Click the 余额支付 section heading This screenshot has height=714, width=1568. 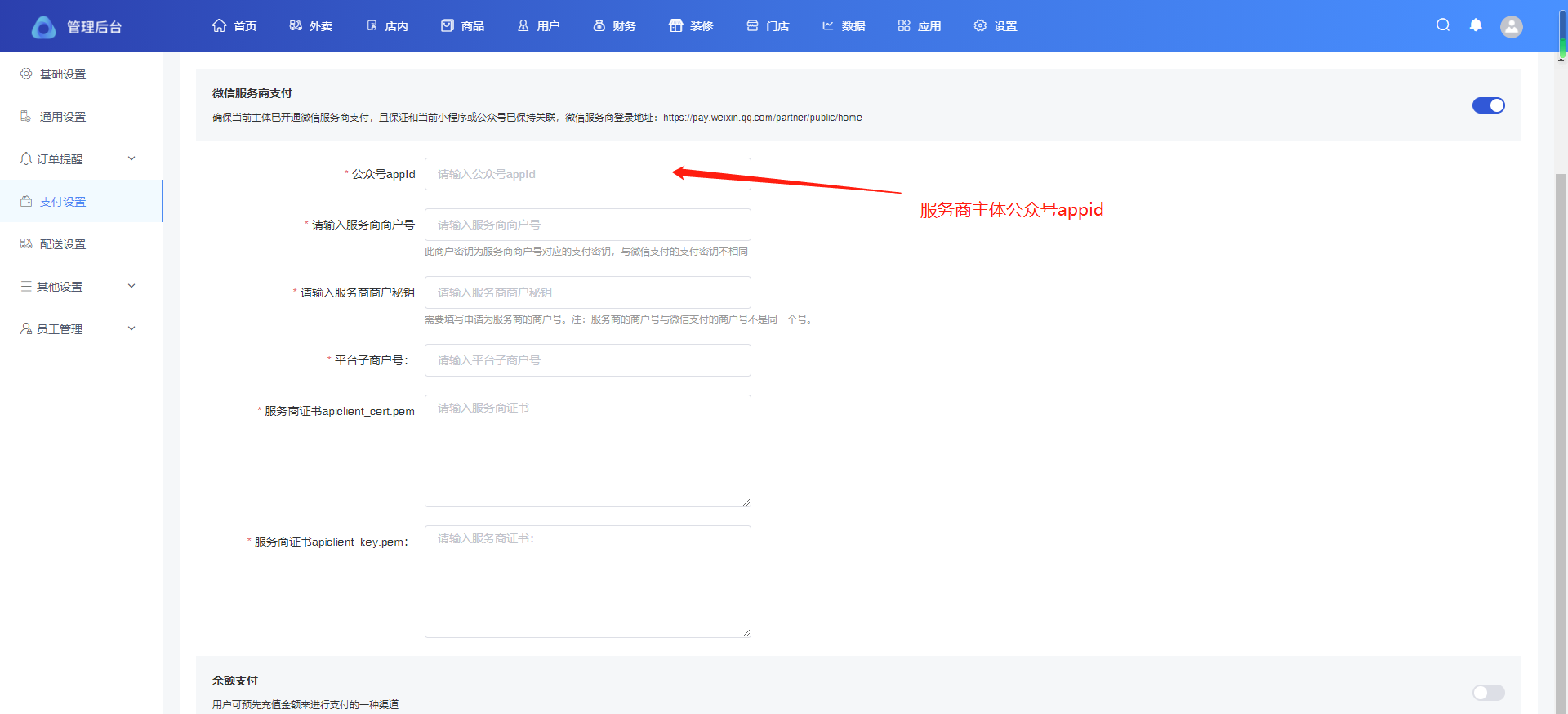click(x=235, y=681)
